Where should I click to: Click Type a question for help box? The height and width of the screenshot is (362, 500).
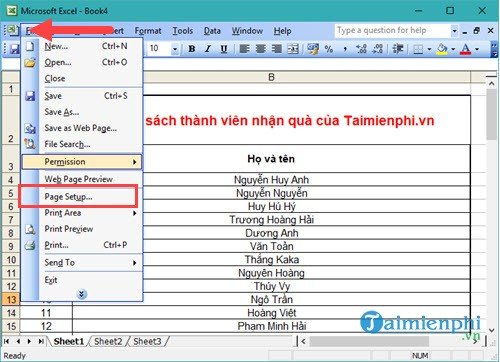pyautogui.click(x=392, y=30)
